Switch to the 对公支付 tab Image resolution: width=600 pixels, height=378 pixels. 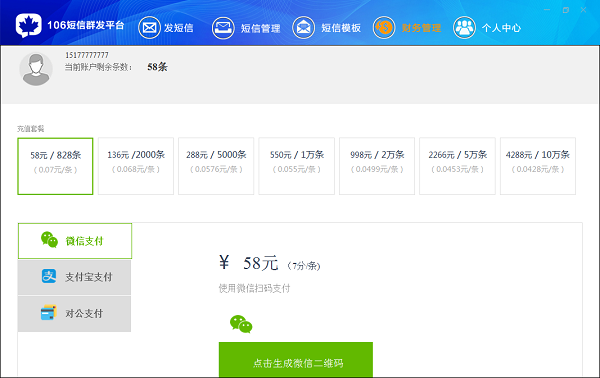pyautogui.click(x=74, y=313)
